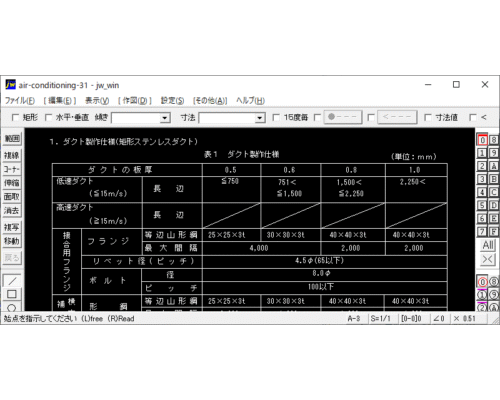Select layer 7 button
500x400 pixels.
pos(482,231)
